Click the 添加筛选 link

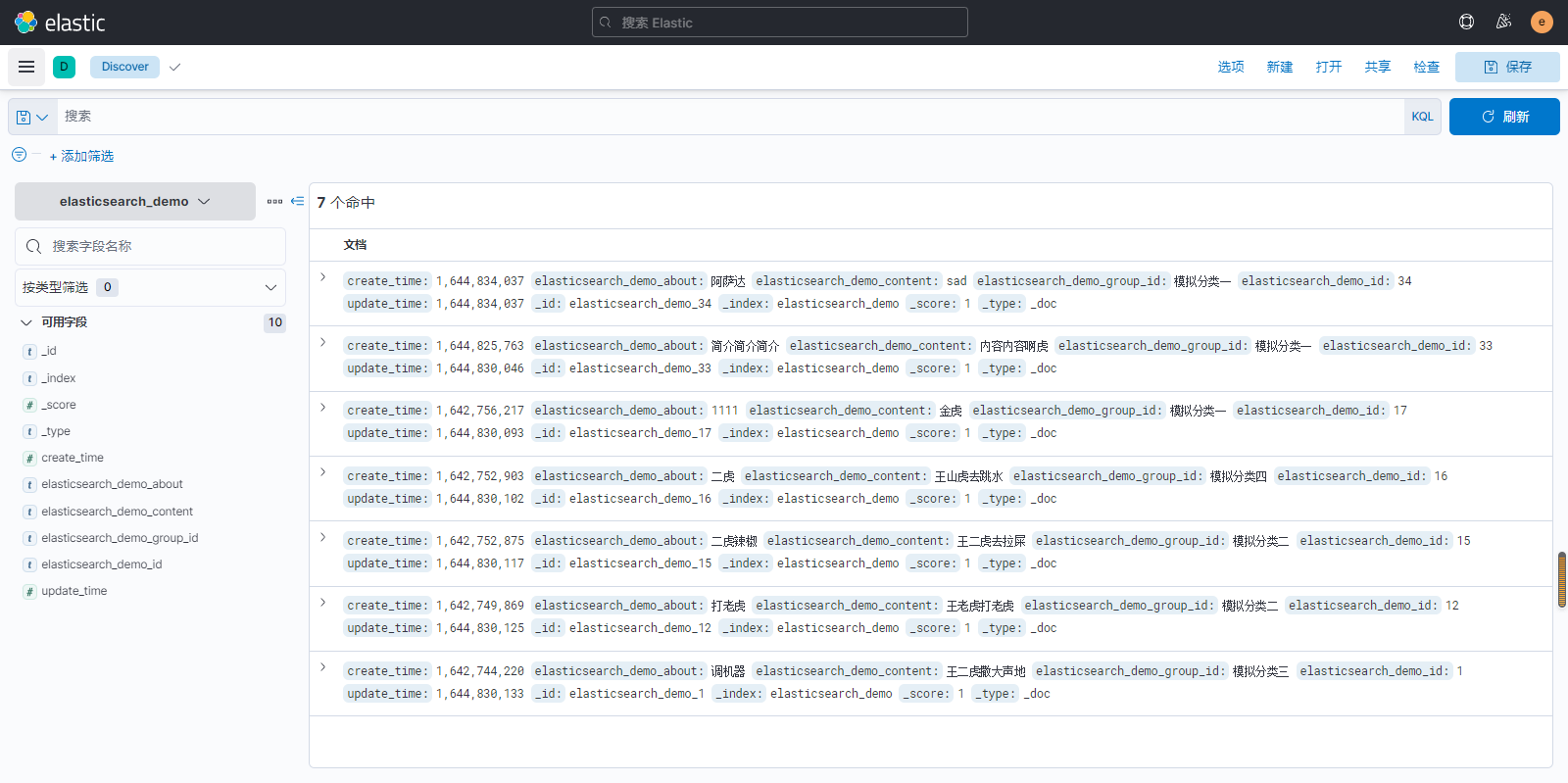[x=81, y=156]
